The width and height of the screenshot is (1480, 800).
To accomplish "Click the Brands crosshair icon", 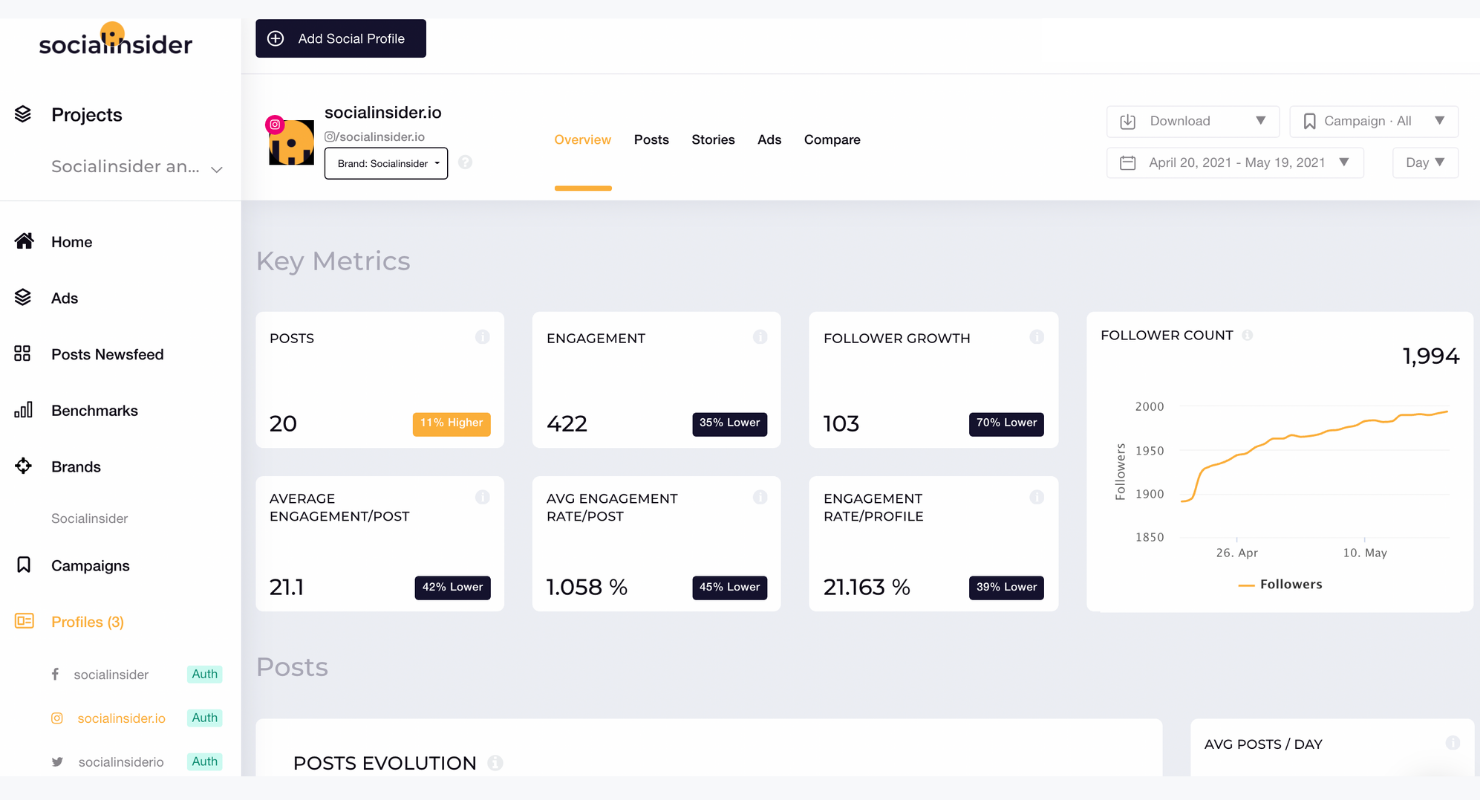I will 23,466.
